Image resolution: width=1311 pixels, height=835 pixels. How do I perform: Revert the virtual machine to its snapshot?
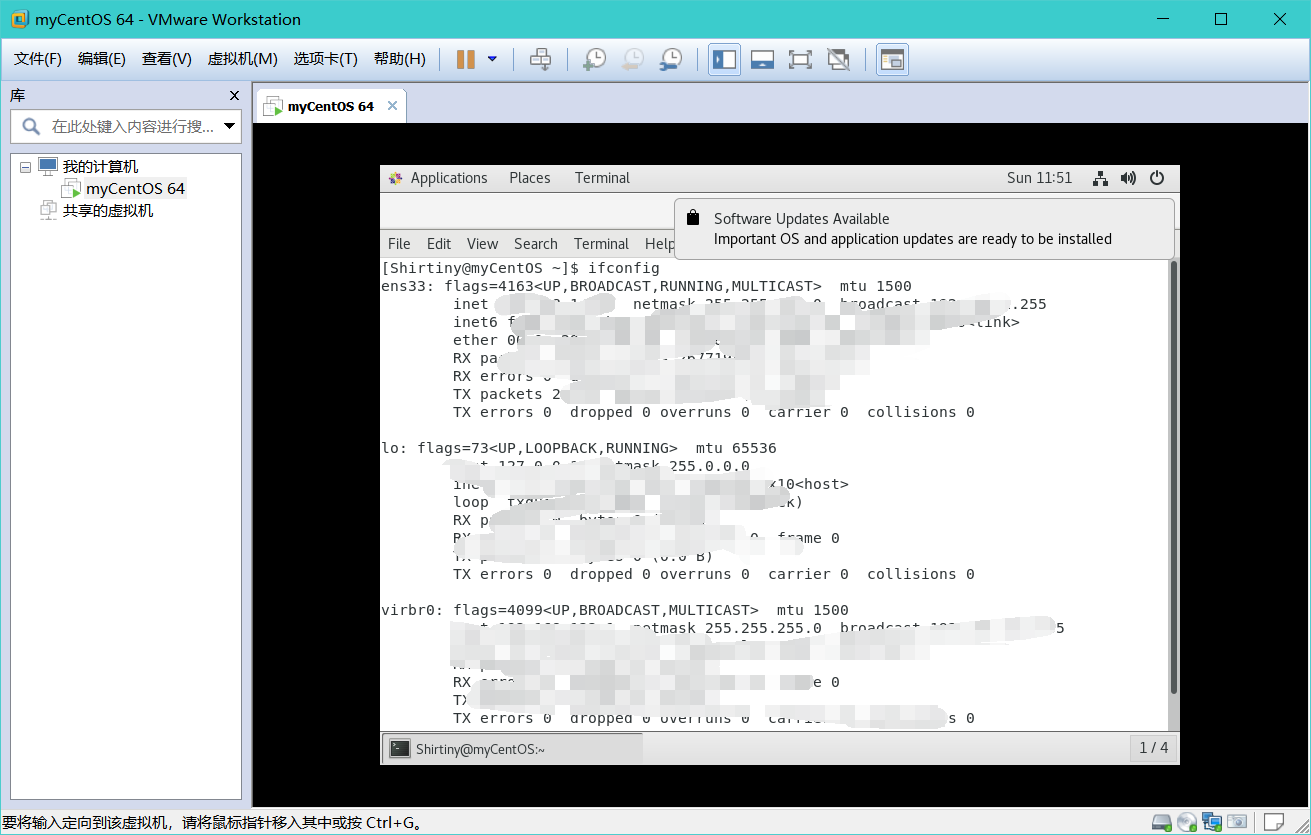pyautogui.click(x=632, y=60)
